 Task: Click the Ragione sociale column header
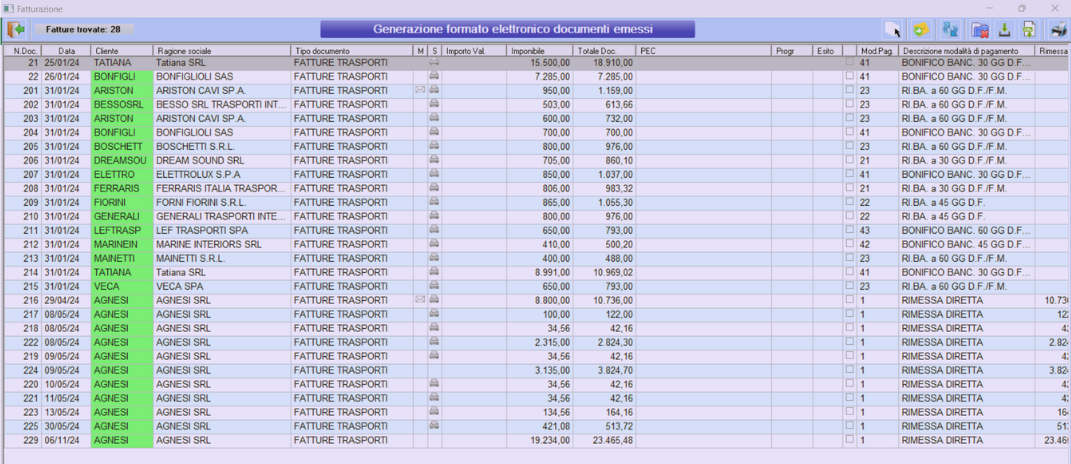click(221, 50)
